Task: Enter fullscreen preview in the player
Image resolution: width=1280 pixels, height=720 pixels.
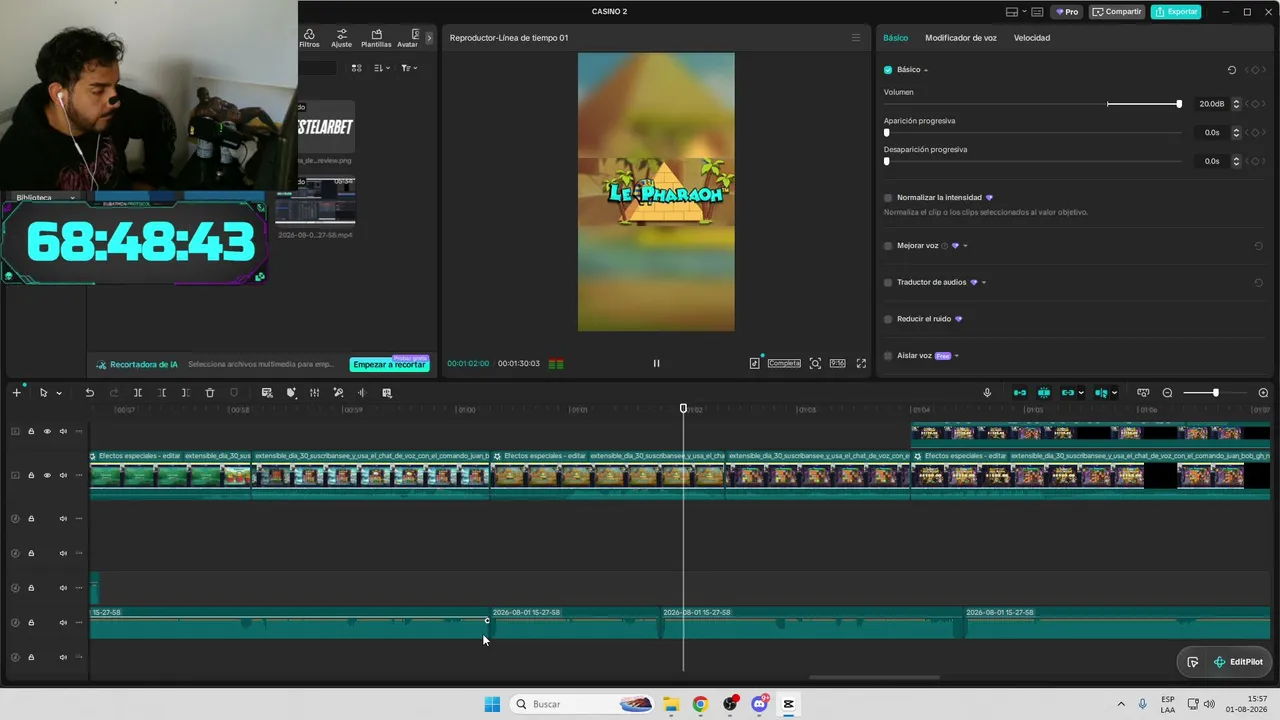Action: coord(861,363)
